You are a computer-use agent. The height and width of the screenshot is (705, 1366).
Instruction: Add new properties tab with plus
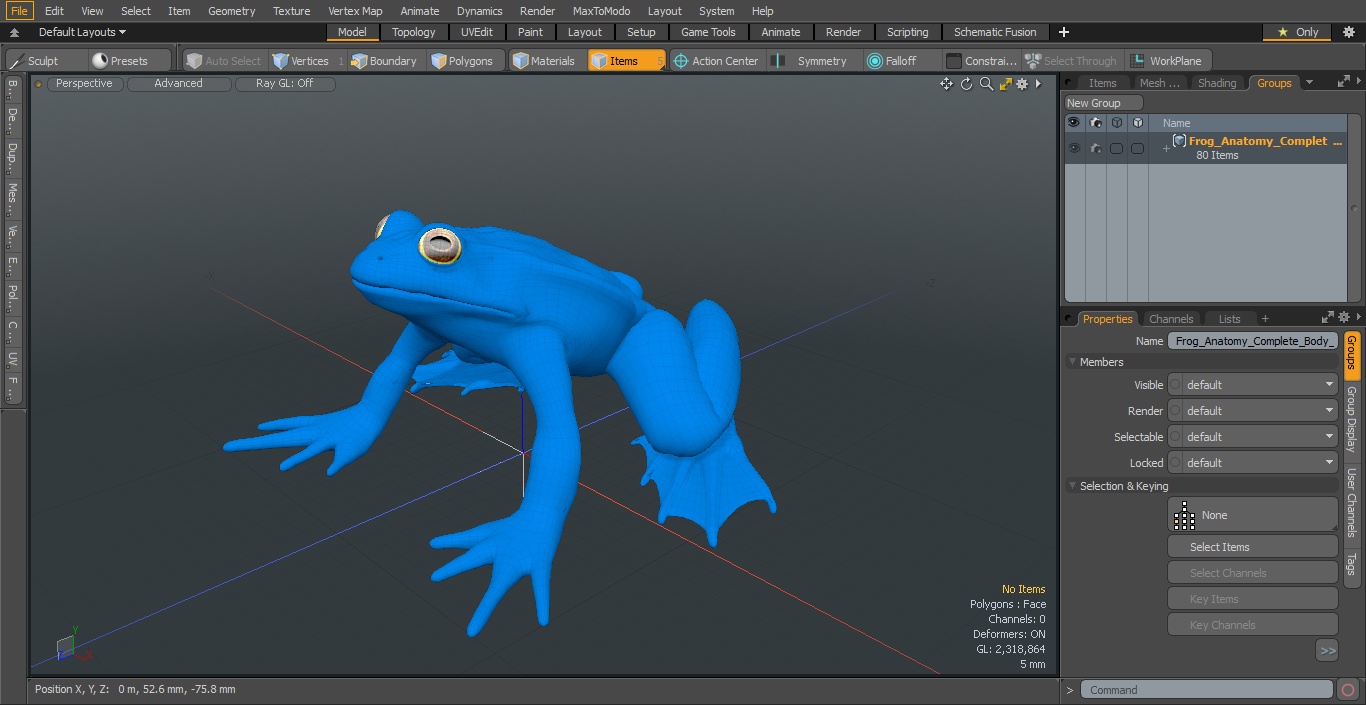tap(1265, 319)
